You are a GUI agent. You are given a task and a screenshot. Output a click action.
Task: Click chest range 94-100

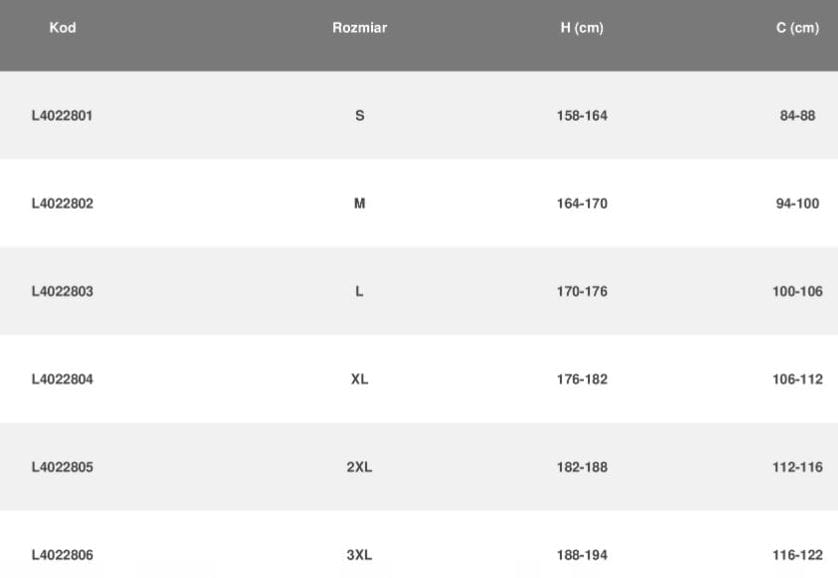click(797, 204)
